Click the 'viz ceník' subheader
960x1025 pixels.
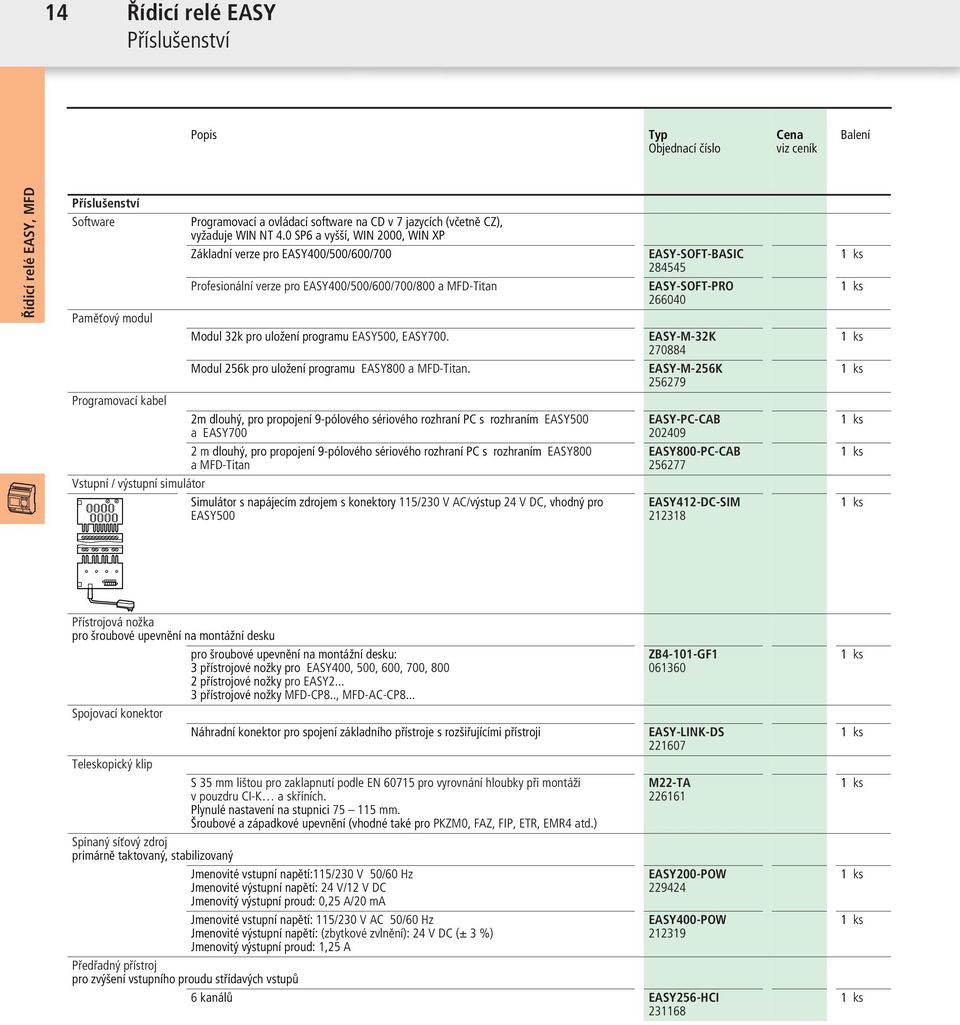tap(797, 148)
